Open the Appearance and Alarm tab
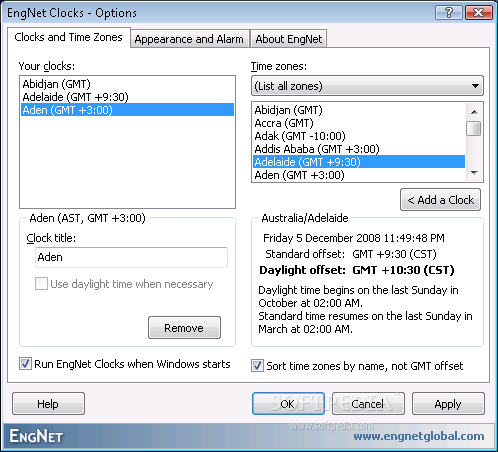This screenshot has width=498, height=452. [189, 39]
